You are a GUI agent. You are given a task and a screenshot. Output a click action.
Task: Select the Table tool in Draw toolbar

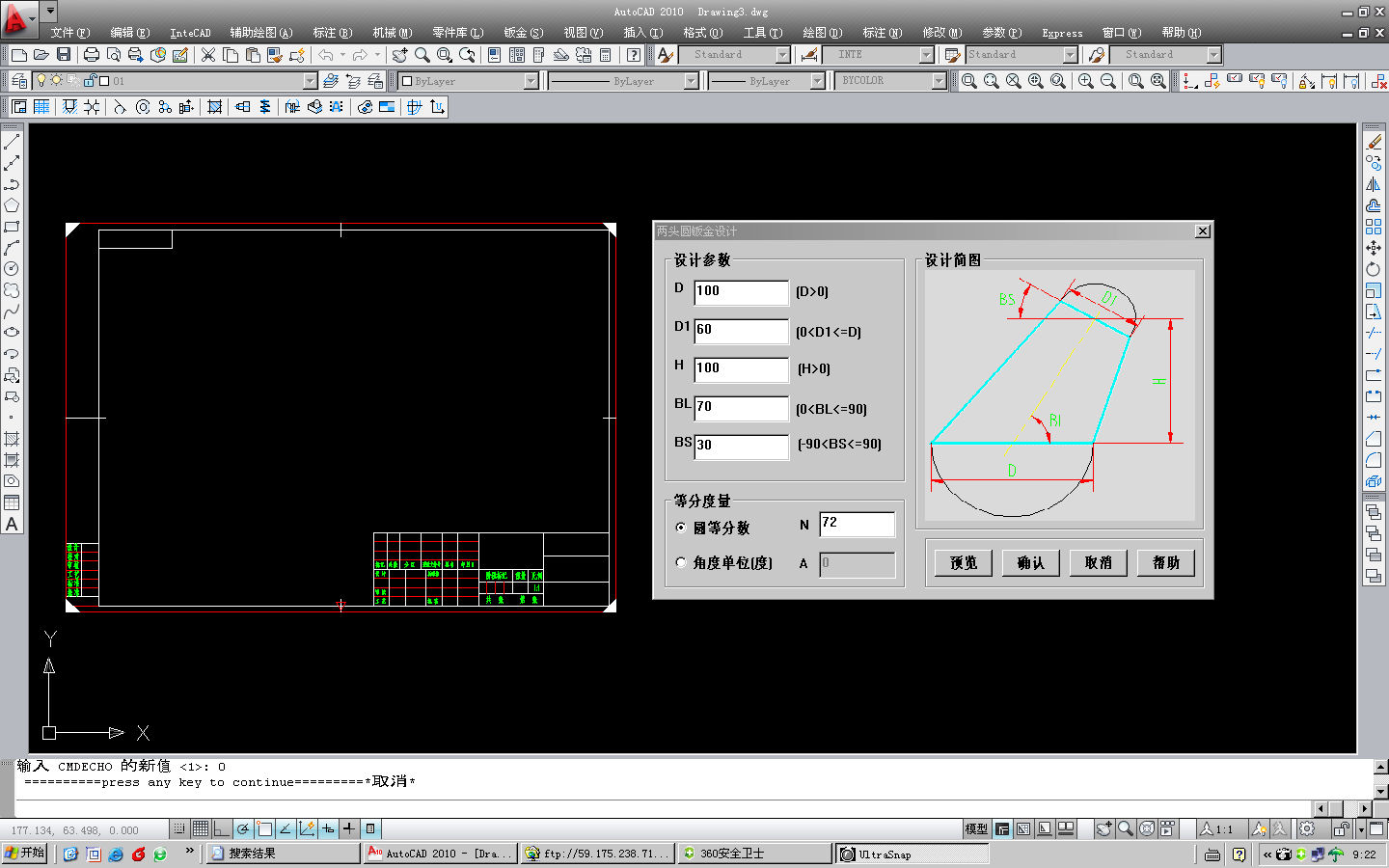pos(12,502)
